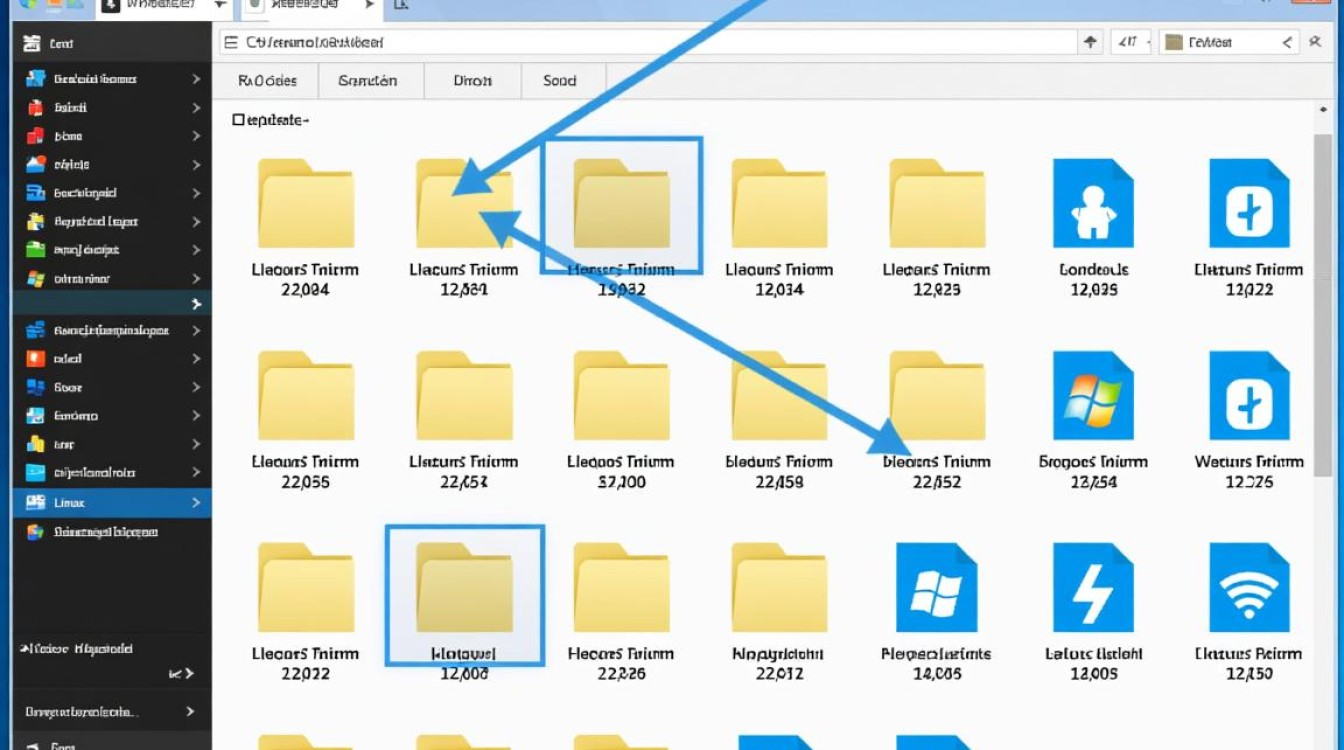The width and height of the screenshot is (1344, 750).
Task: Open the colorful Windows flag file labeled 12,254
Action: click(x=1092, y=396)
